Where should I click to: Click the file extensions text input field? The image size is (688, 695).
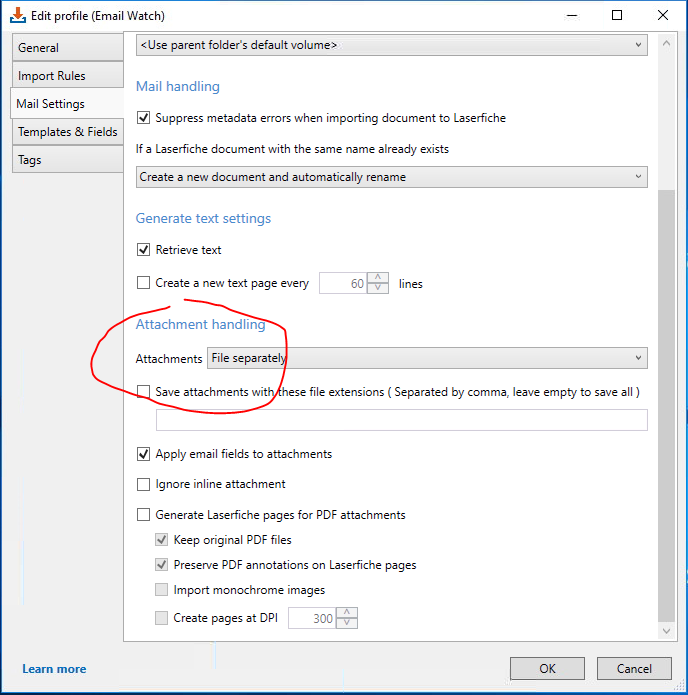401,420
